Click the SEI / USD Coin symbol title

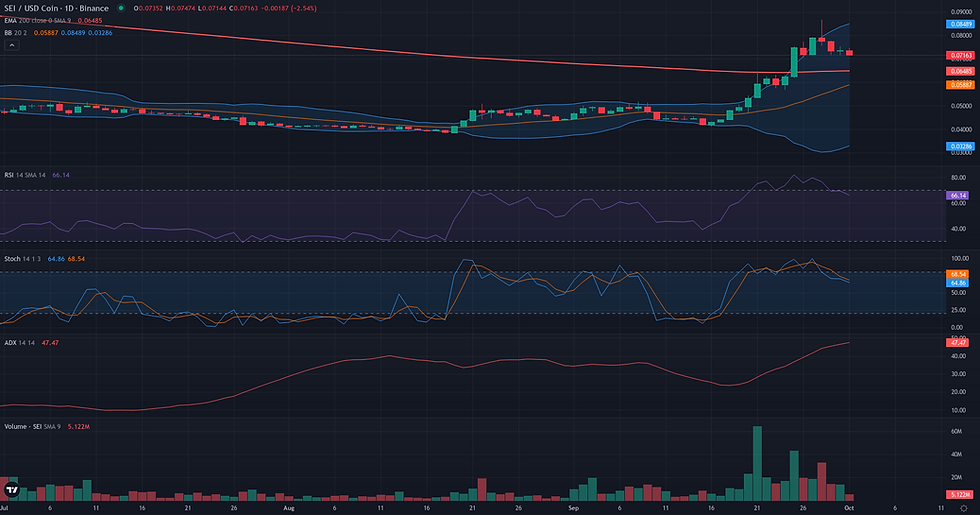tap(56, 8)
